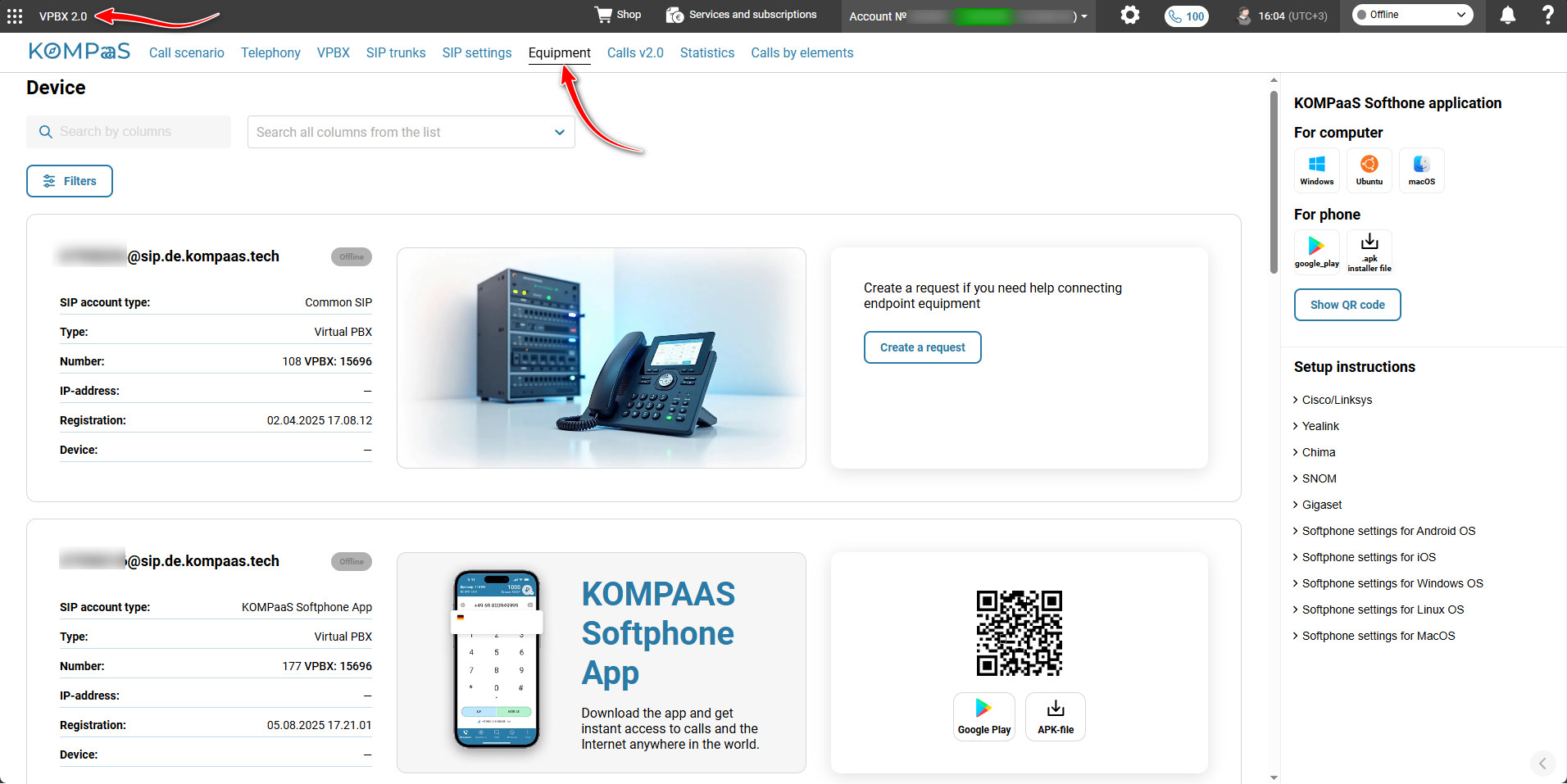The height and width of the screenshot is (784, 1567).
Task: Download the Ubuntu softphone
Action: [x=1369, y=170]
